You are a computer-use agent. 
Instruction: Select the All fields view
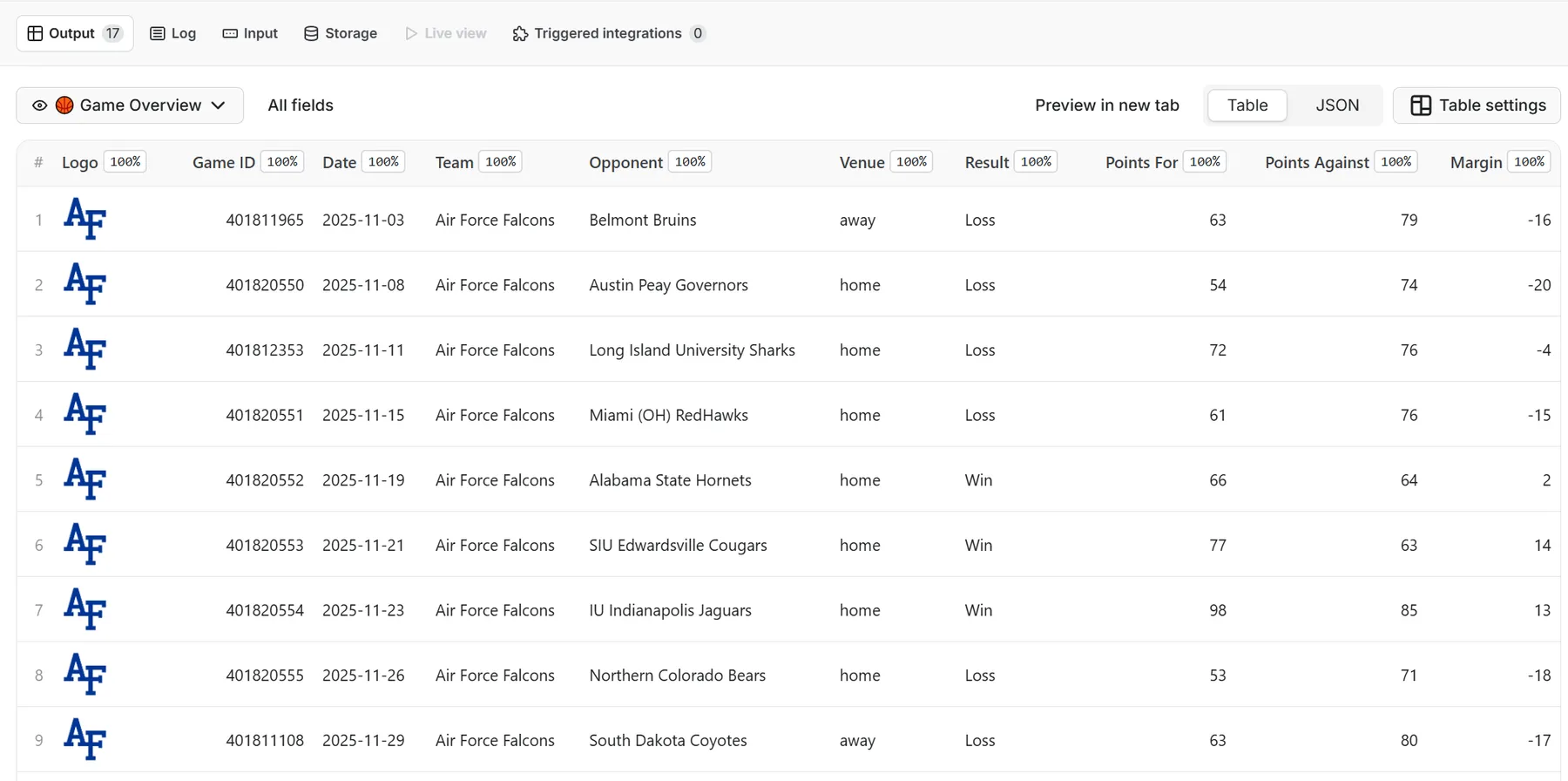301,105
